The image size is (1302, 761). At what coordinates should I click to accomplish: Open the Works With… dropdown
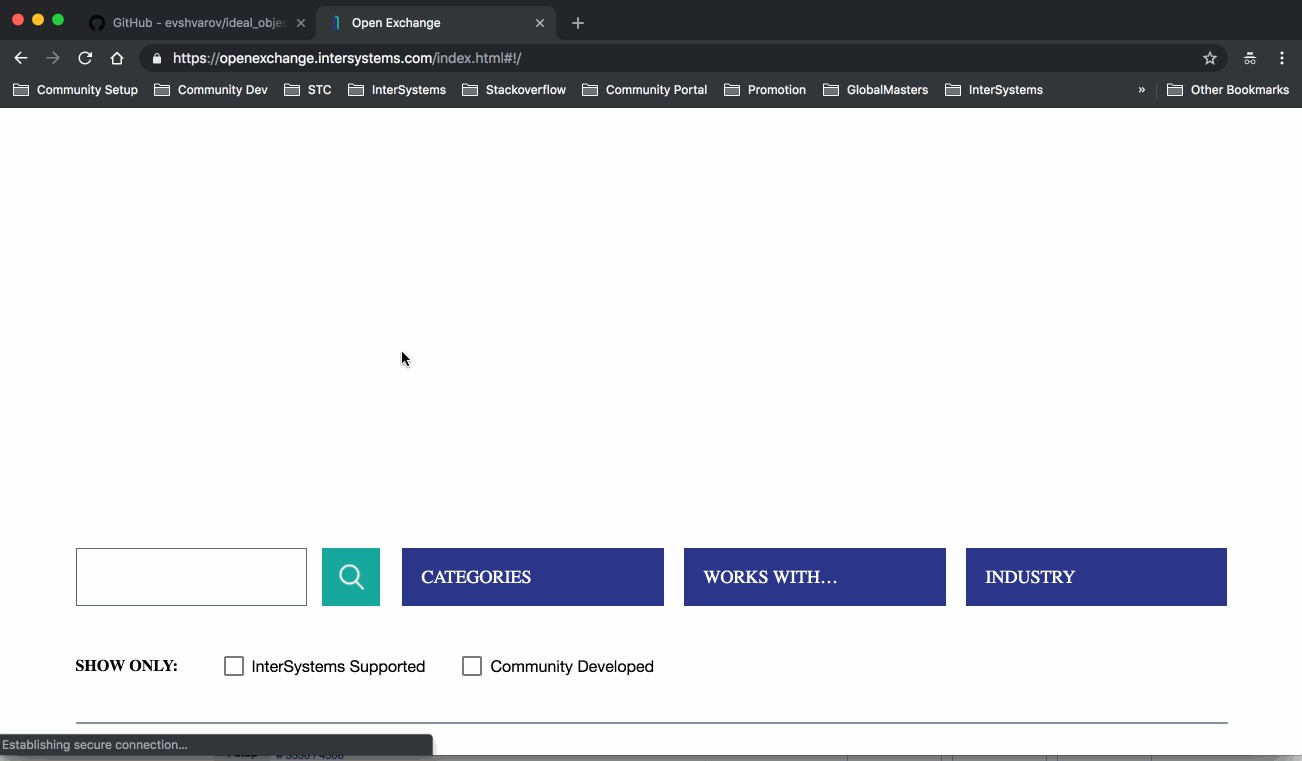814,577
